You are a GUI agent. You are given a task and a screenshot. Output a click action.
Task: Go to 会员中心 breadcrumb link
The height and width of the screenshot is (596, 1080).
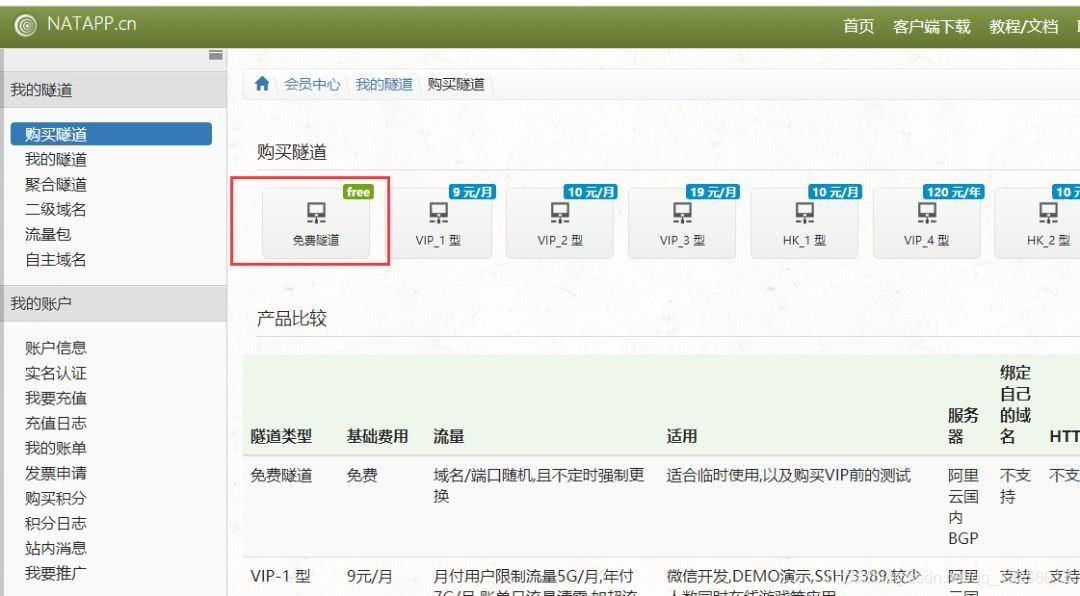coord(312,84)
